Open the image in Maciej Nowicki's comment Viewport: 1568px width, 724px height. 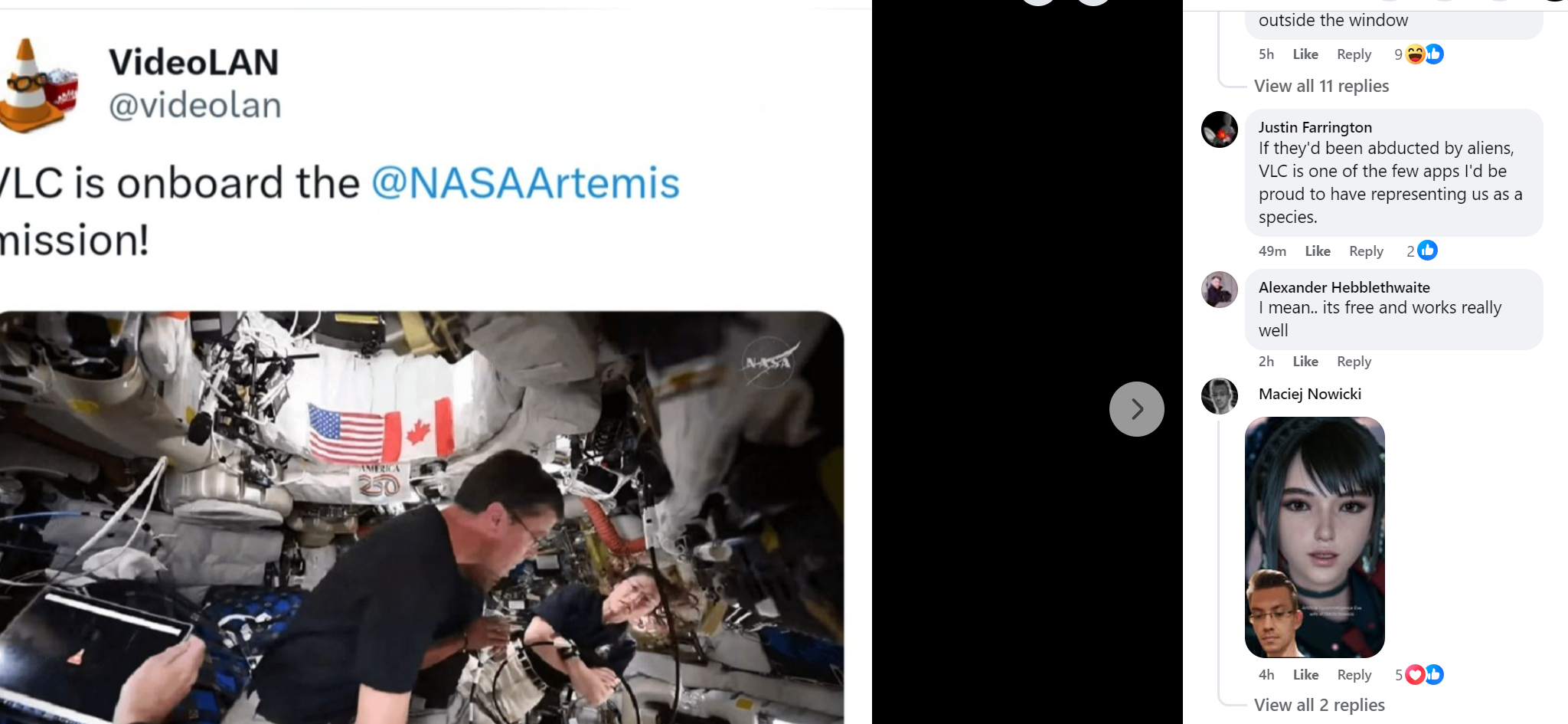1315,537
